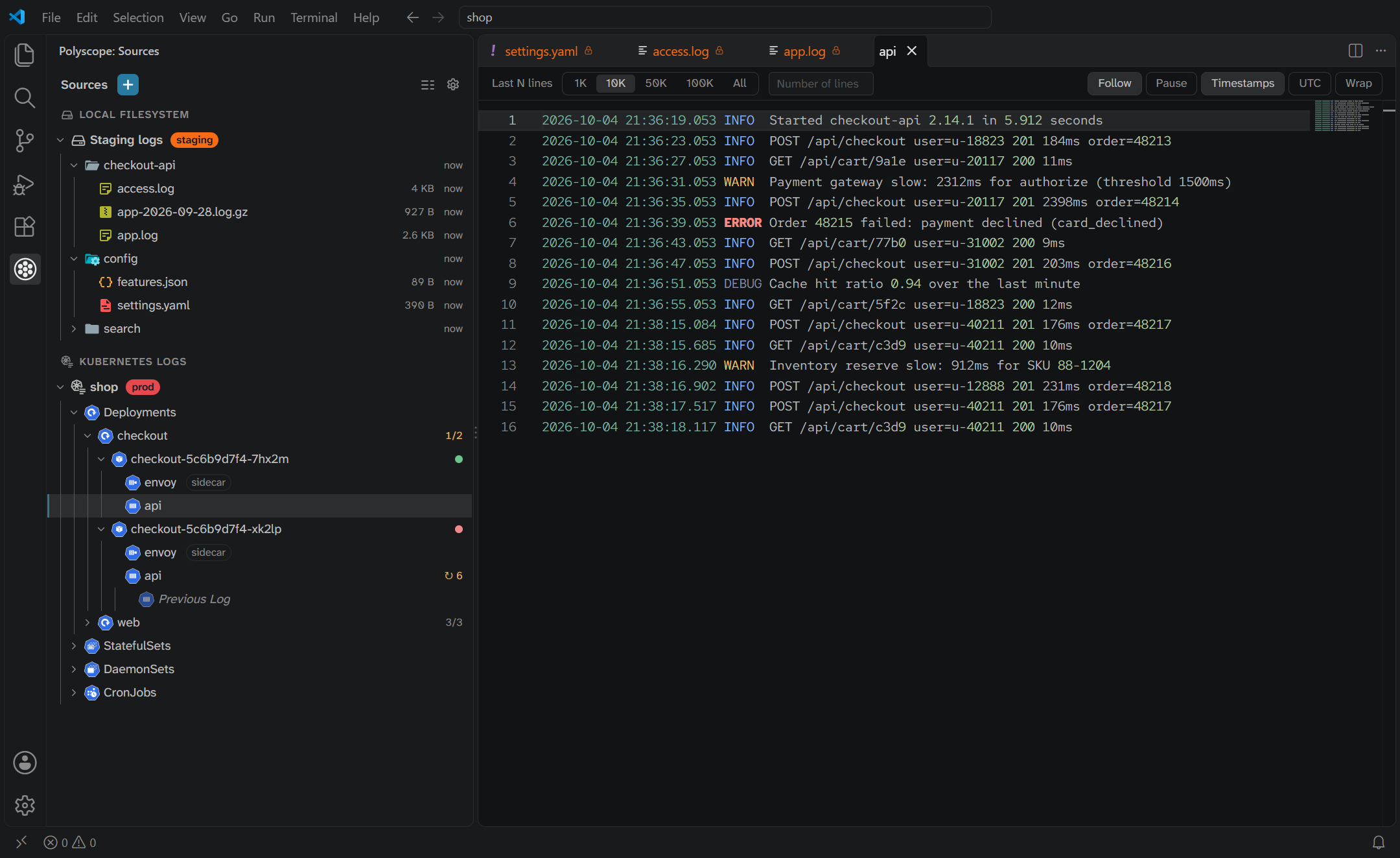
Task: Go back with navigation arrow
Action: [x=413, y=18]
